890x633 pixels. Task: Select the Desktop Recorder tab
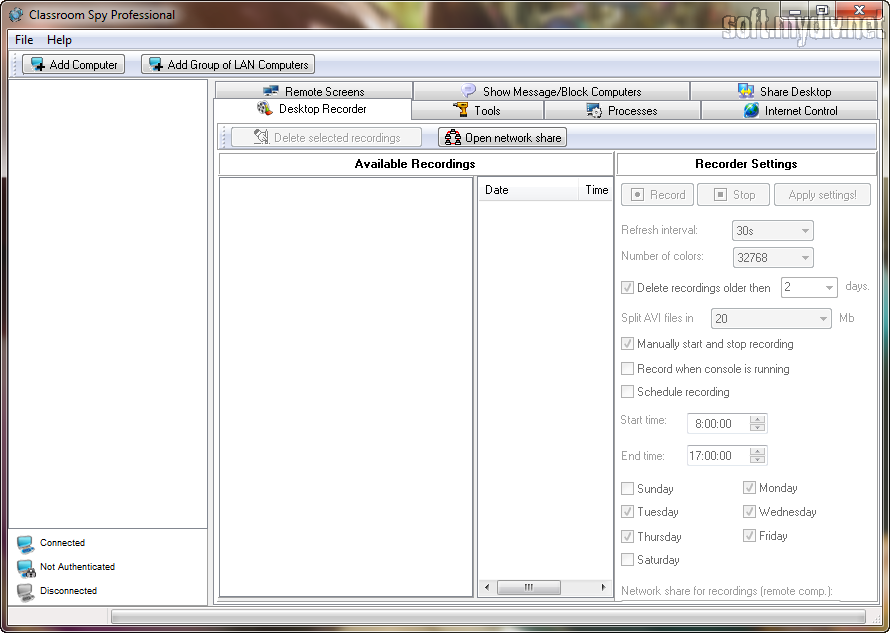click(312, 109)
